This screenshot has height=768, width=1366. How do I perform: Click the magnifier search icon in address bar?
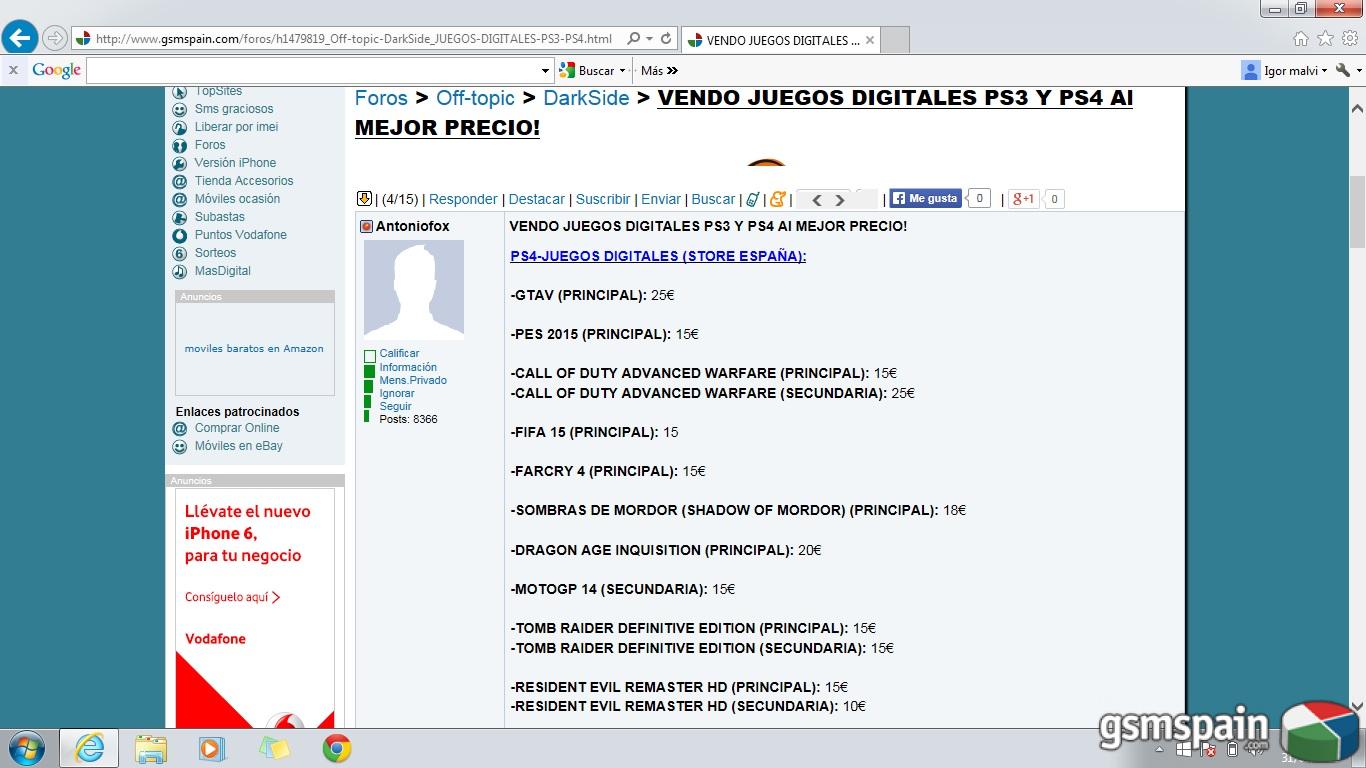[x=634, y=39]
